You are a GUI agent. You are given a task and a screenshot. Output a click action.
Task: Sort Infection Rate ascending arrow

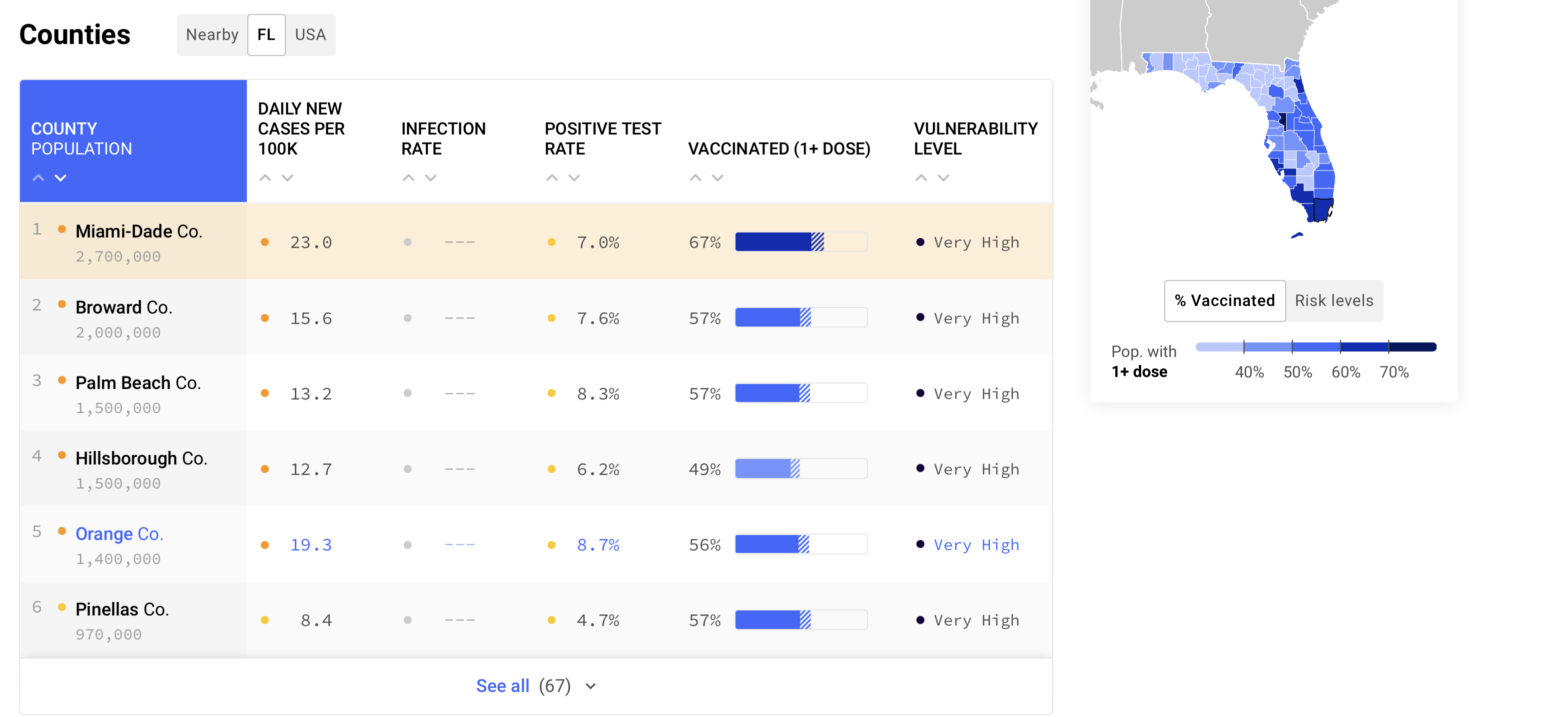(x=408, y=178)
